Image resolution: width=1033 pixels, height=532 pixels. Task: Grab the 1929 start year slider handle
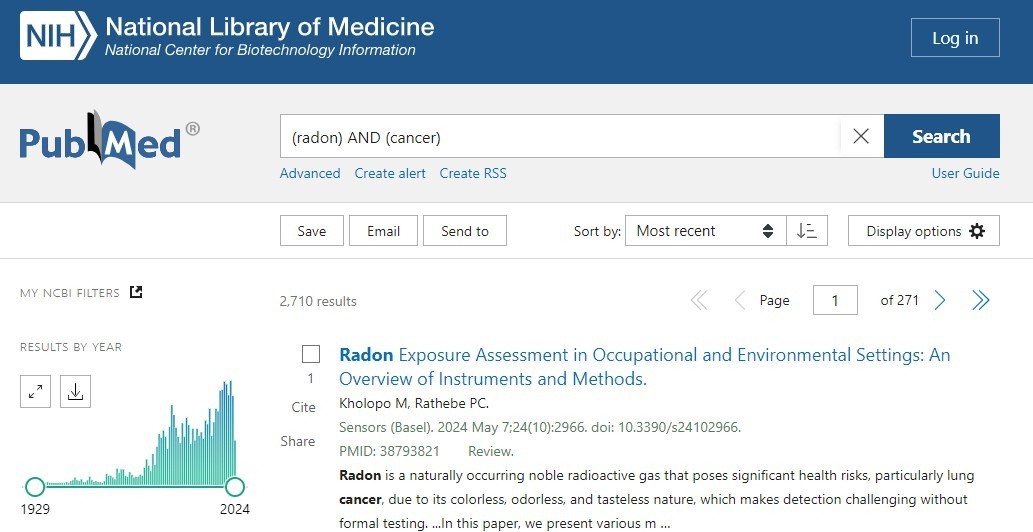(x=35, y=487)
